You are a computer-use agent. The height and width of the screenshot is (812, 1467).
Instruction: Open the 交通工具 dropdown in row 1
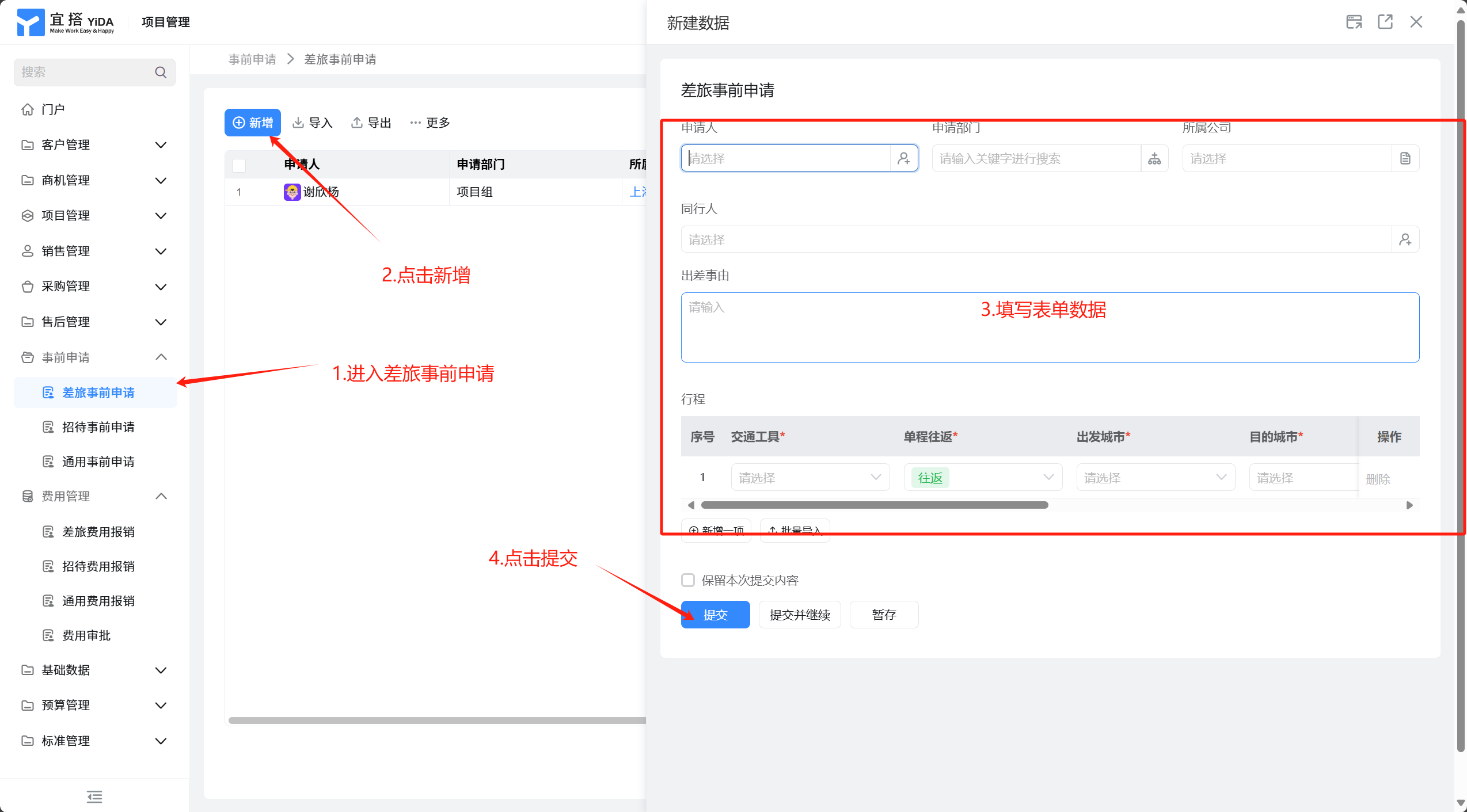[x=810, y=478]
